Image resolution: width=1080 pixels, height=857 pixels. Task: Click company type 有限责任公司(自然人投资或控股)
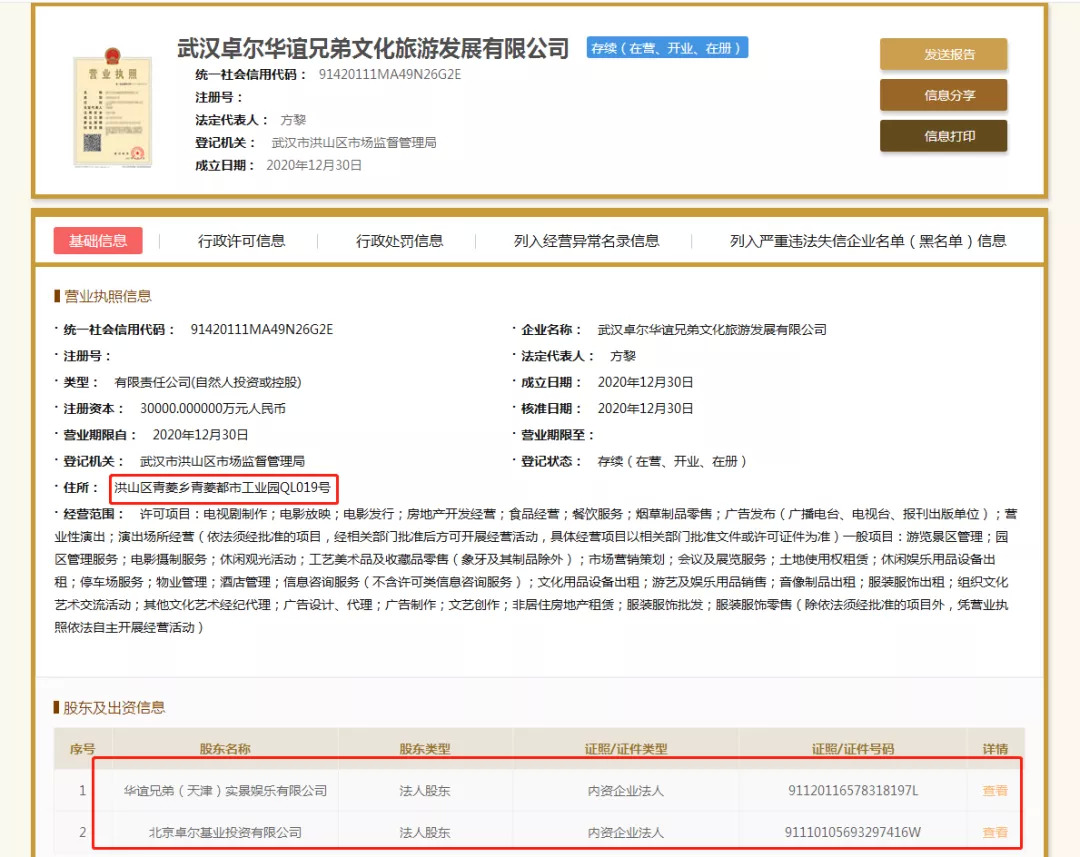207,382
